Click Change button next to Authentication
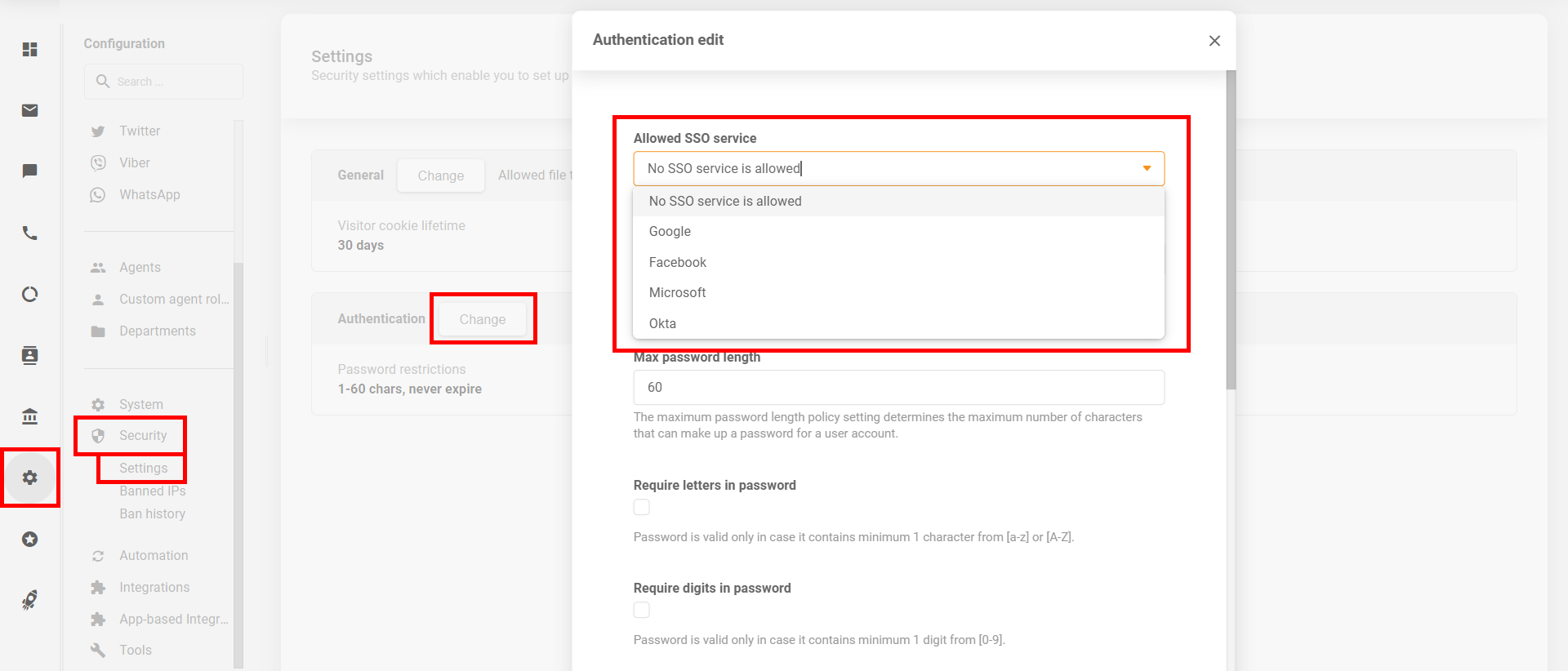 tap(482, 319)
